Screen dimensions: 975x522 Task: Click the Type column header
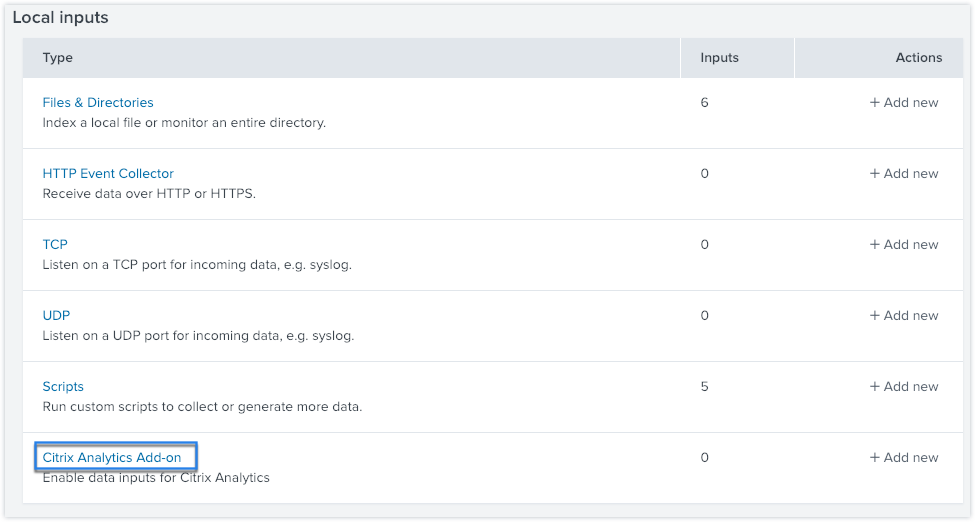[x=58, y=58]
